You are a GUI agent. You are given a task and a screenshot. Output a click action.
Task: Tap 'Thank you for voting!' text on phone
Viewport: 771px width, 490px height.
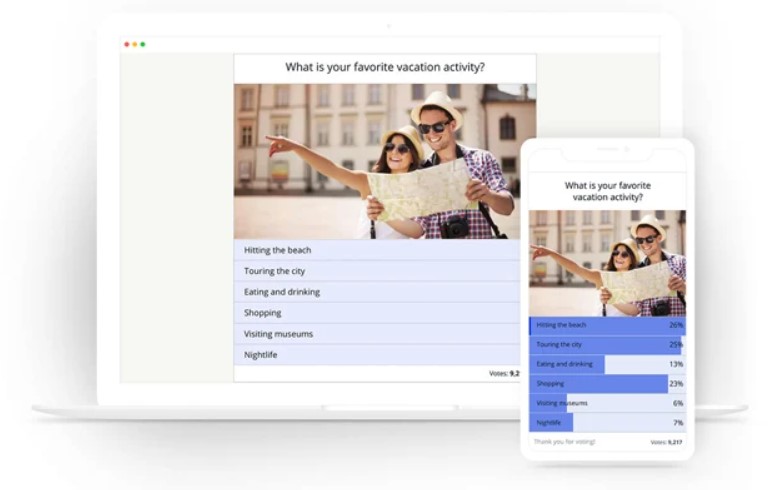565,441
